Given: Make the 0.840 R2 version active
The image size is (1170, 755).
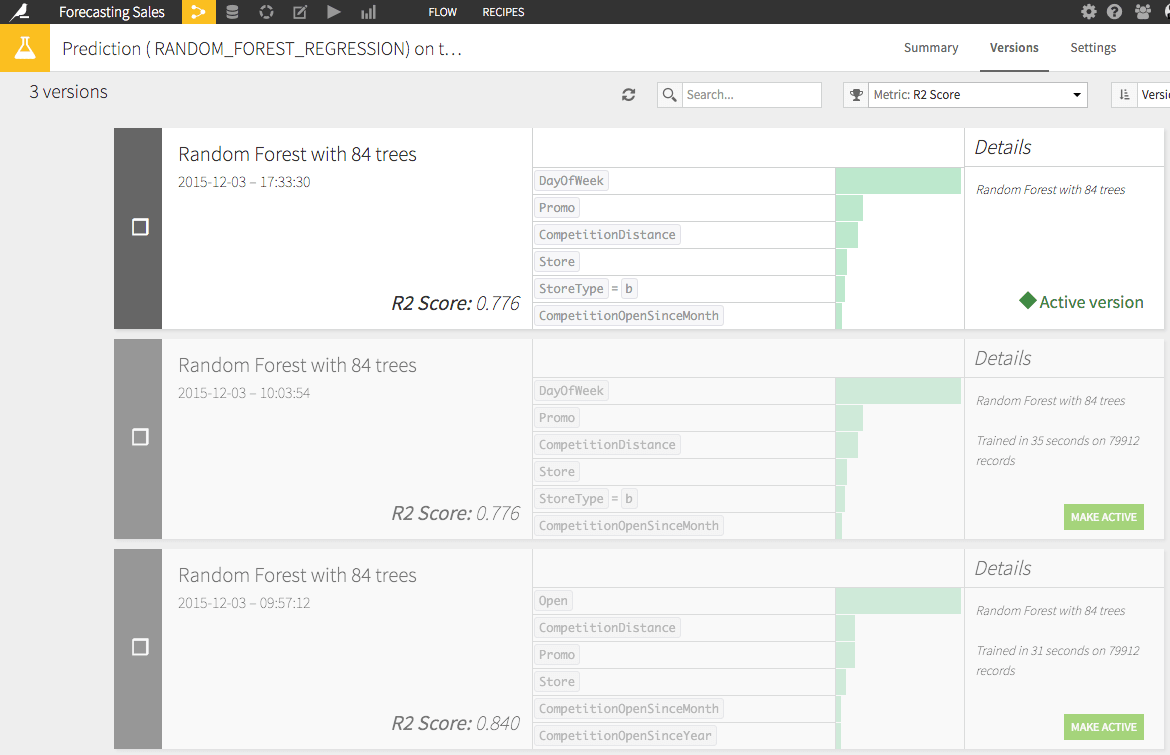Looking at the screenshot, I should coord(1103,727).
